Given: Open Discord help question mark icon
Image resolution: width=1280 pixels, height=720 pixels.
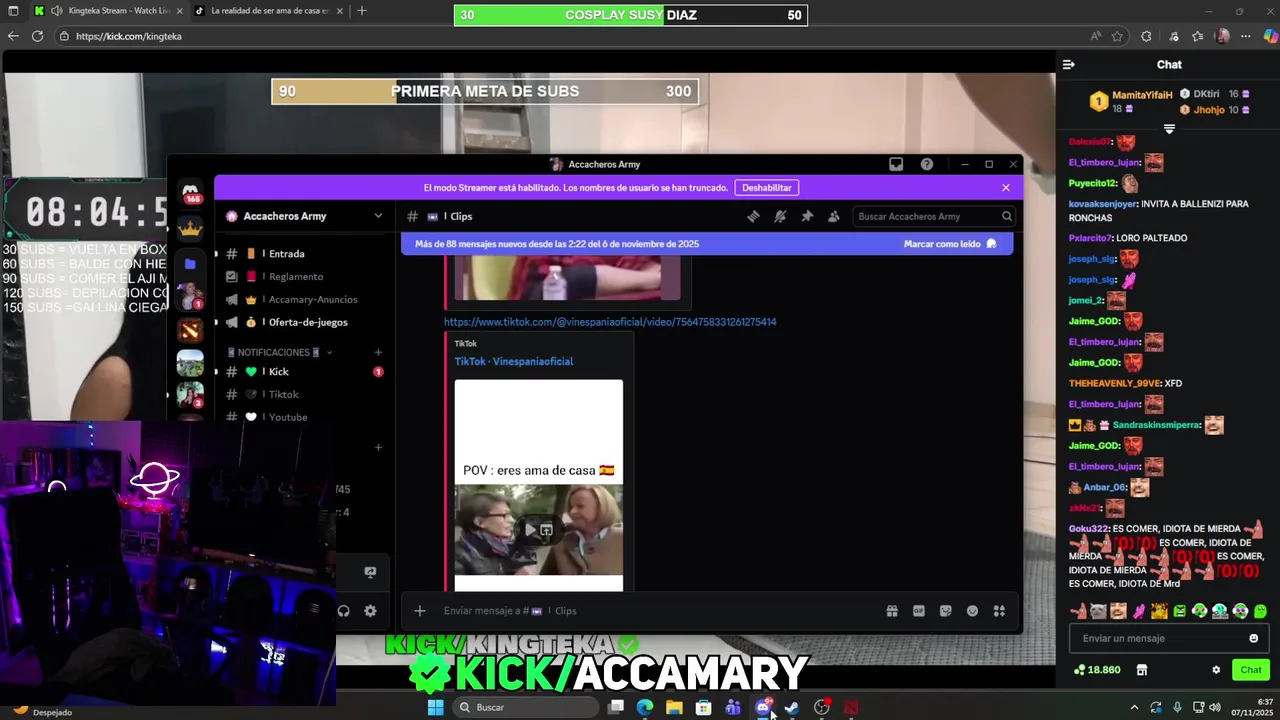Looking at the screenshot, I should coord(927,164).
